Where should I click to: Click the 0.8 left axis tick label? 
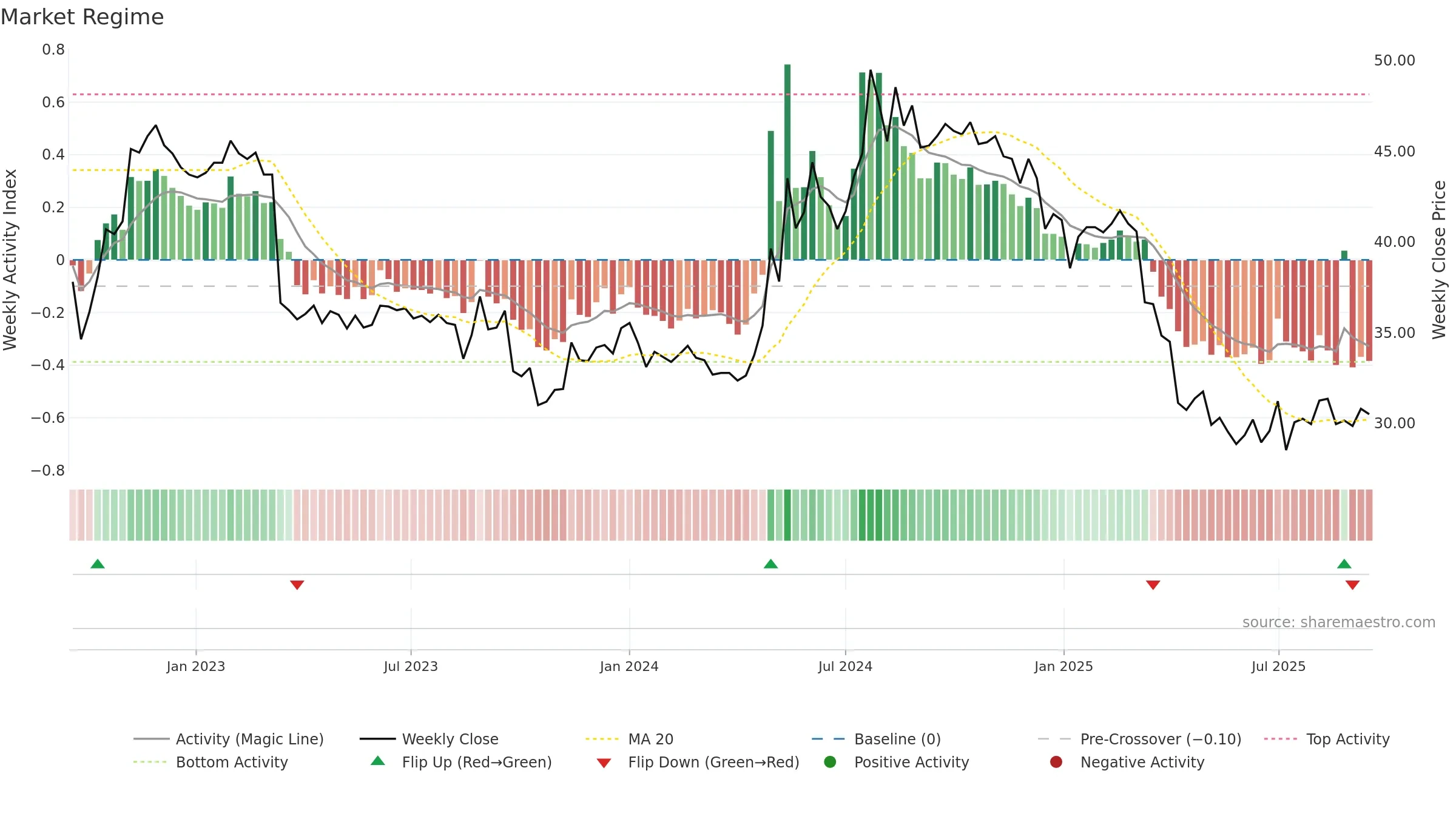point(53,50)
